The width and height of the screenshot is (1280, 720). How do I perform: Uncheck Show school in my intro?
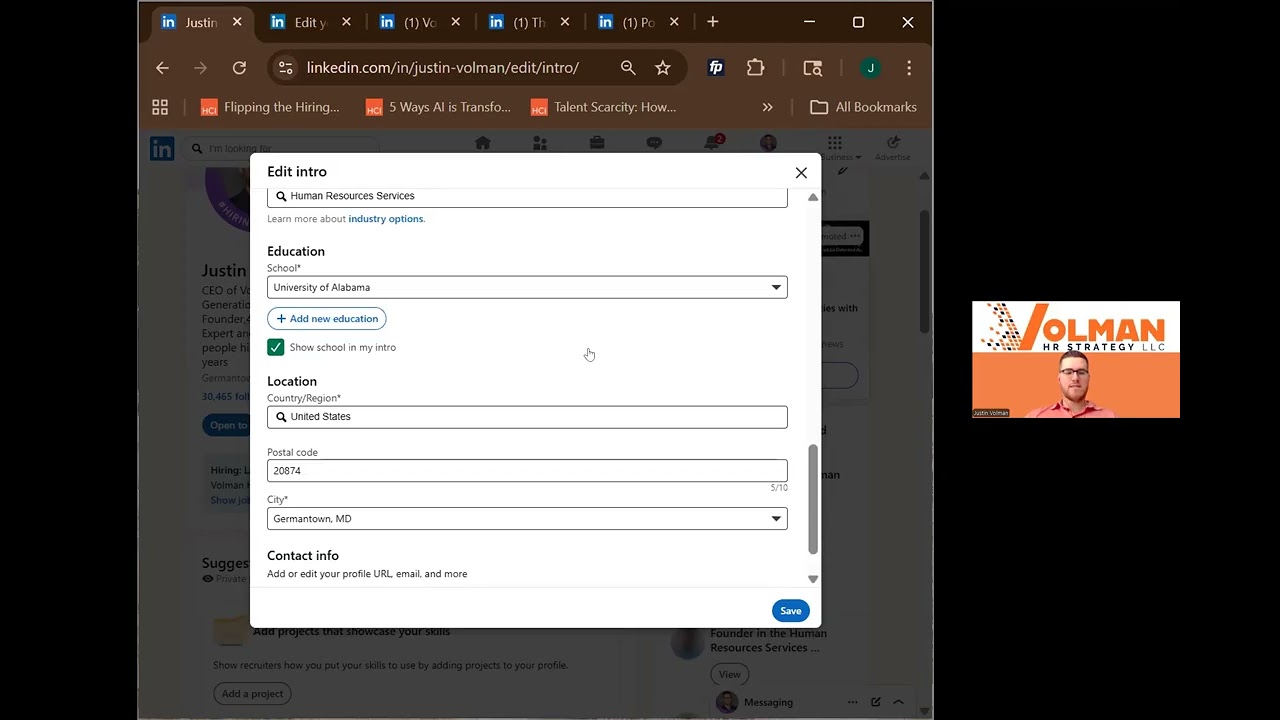click(x=276, y=347)
